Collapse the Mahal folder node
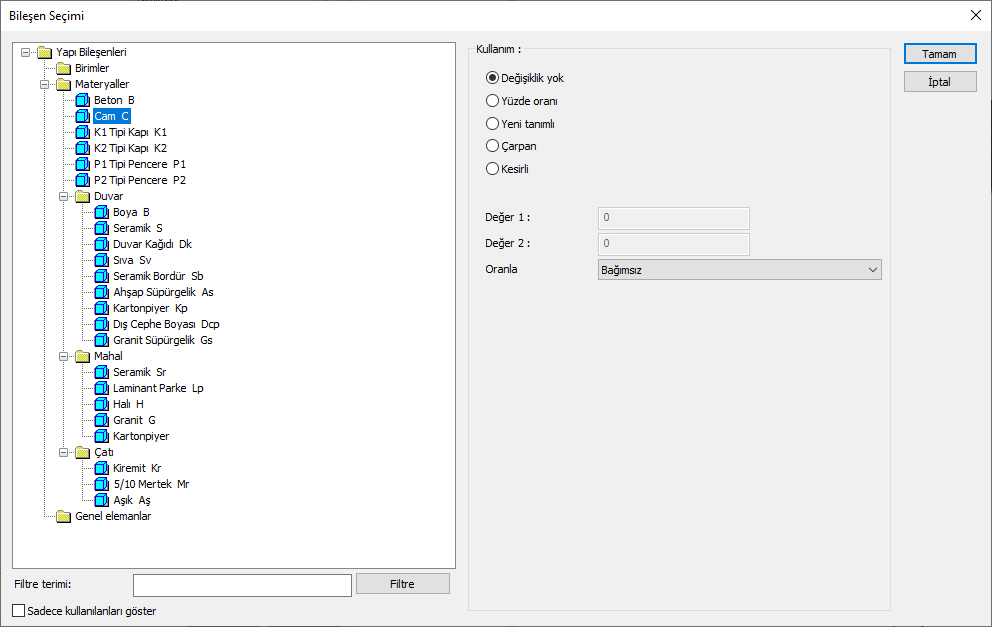Image resolution: width=992 pixels, height=627 pixels. (x=63, y=356)
